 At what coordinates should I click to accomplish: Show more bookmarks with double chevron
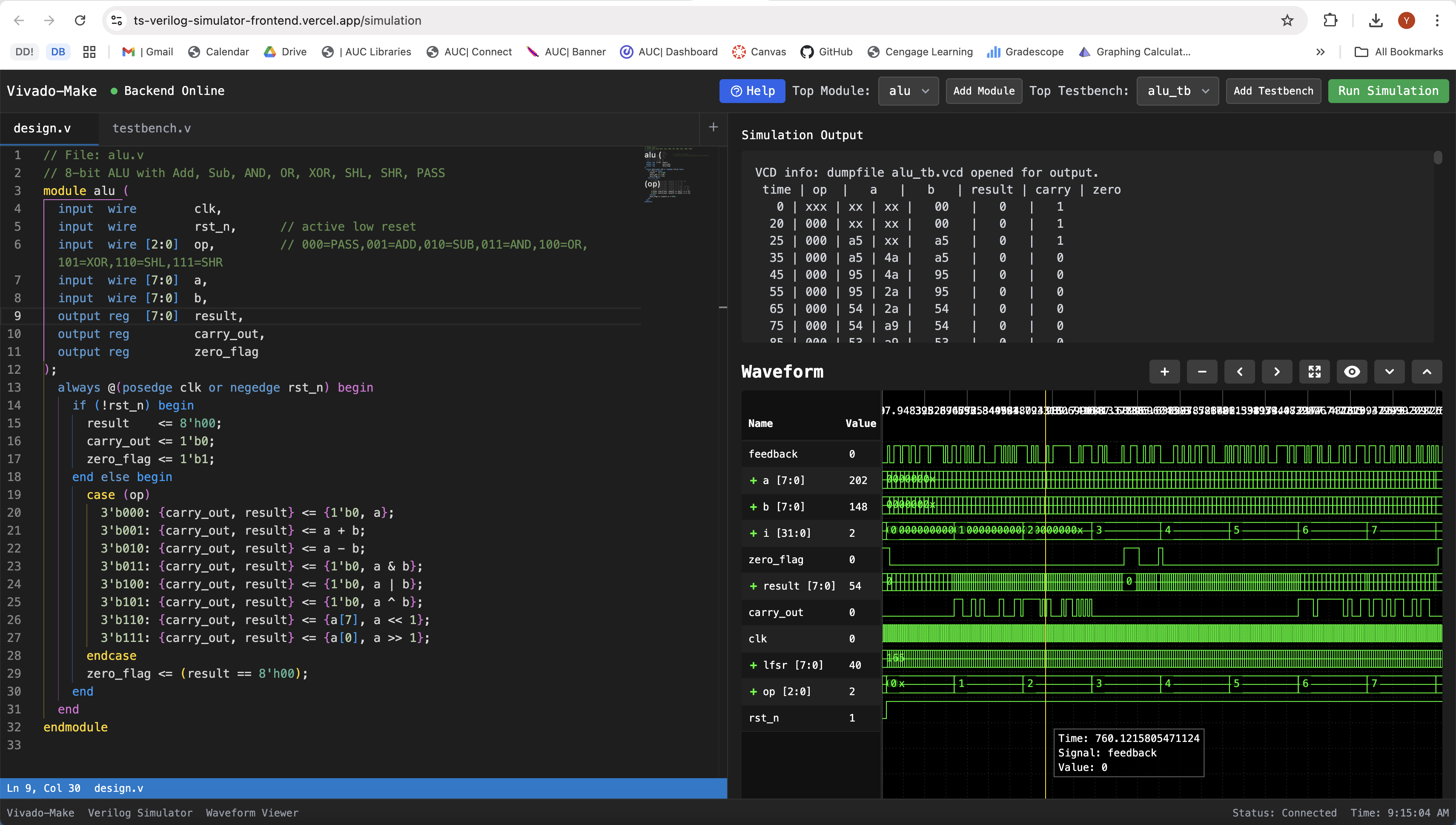click(1320, 52)
